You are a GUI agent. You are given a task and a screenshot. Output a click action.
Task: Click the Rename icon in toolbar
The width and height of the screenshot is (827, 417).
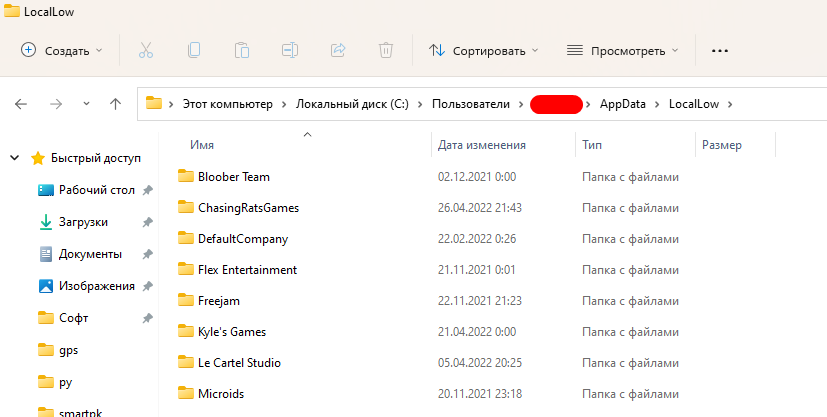pyautogui.click(x=290, y=50)
